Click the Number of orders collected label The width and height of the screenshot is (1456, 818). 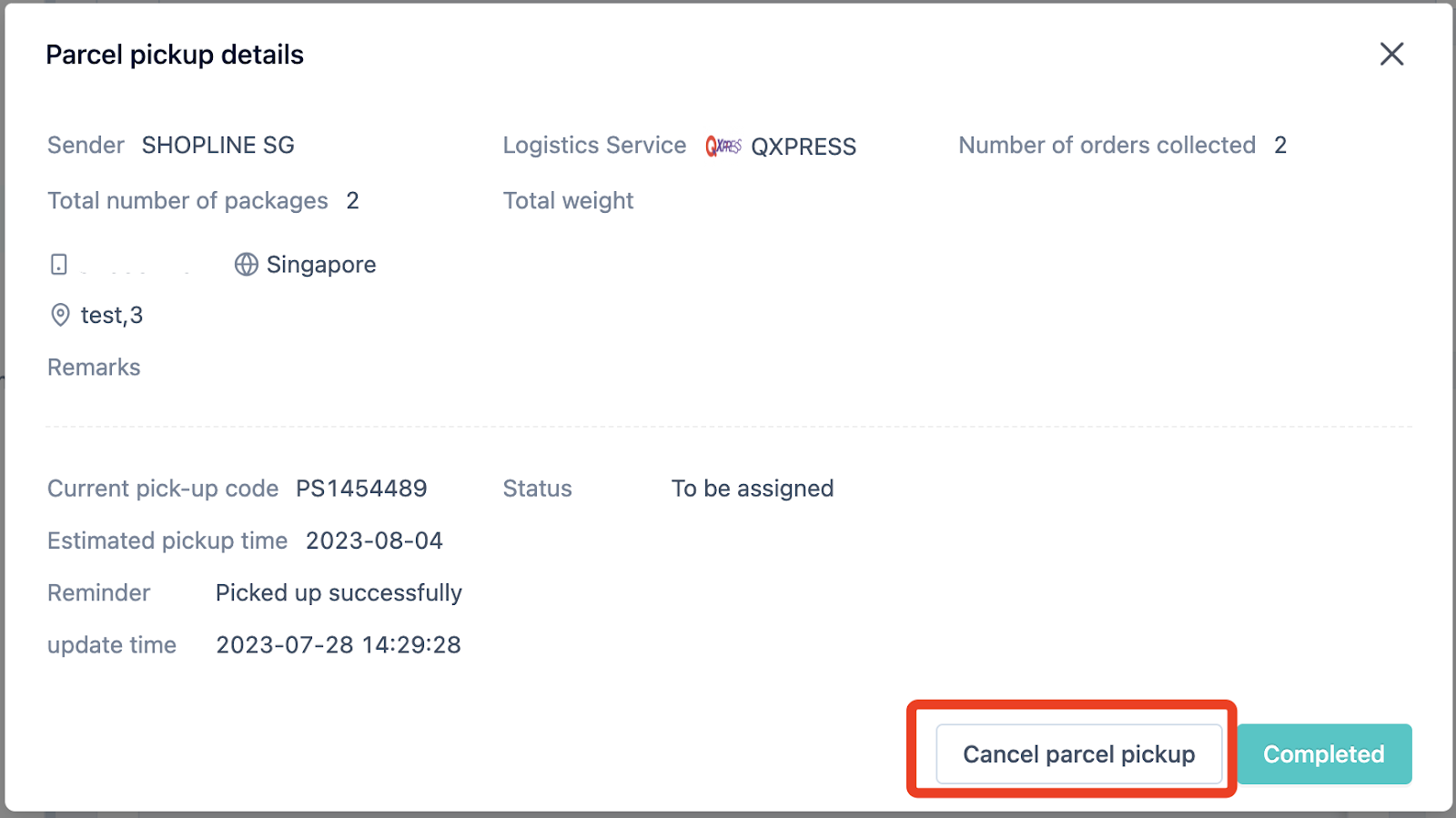pyautogui.click(x=1107, y=146)
